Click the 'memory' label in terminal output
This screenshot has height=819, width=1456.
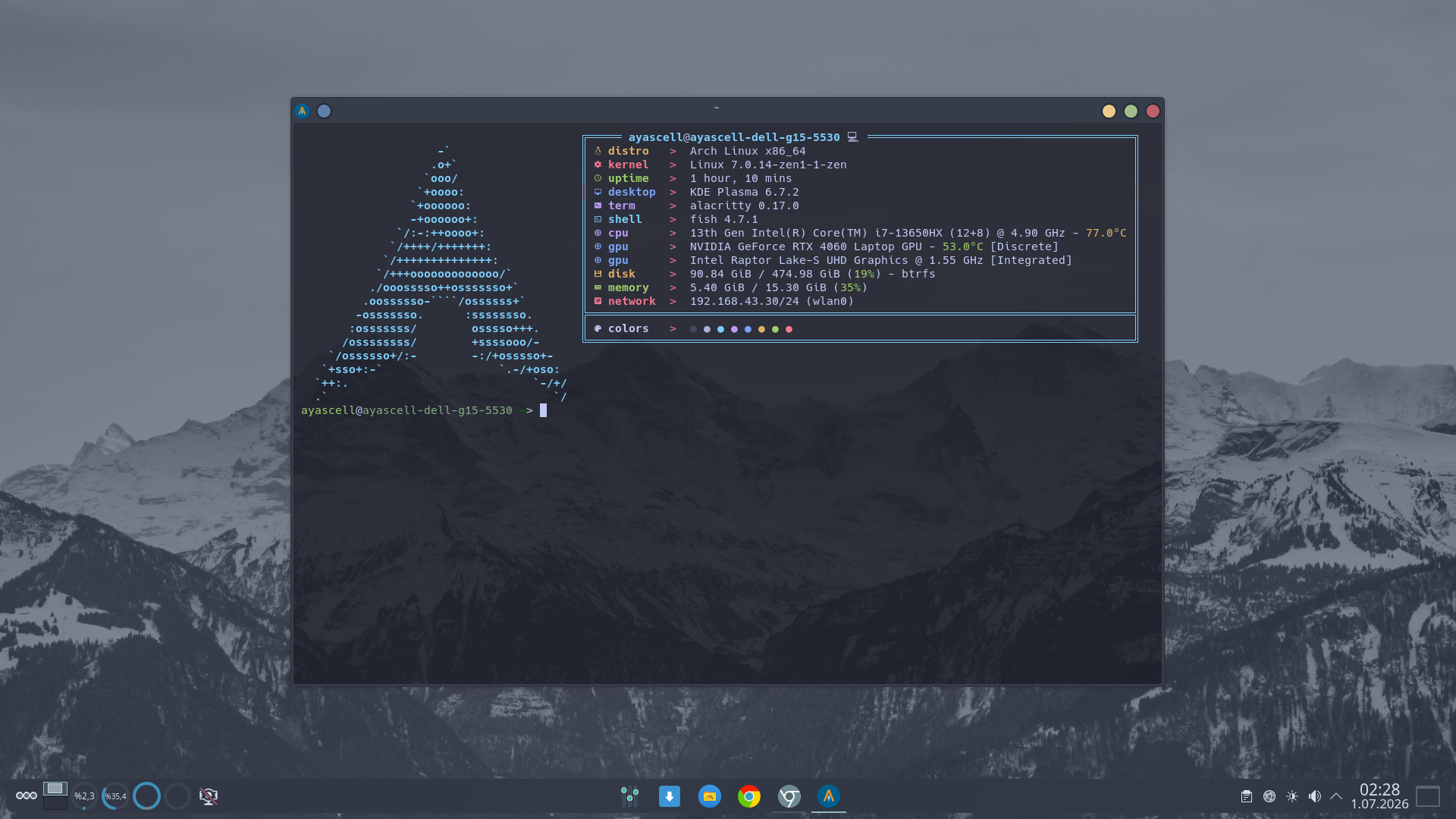(628, 287)
